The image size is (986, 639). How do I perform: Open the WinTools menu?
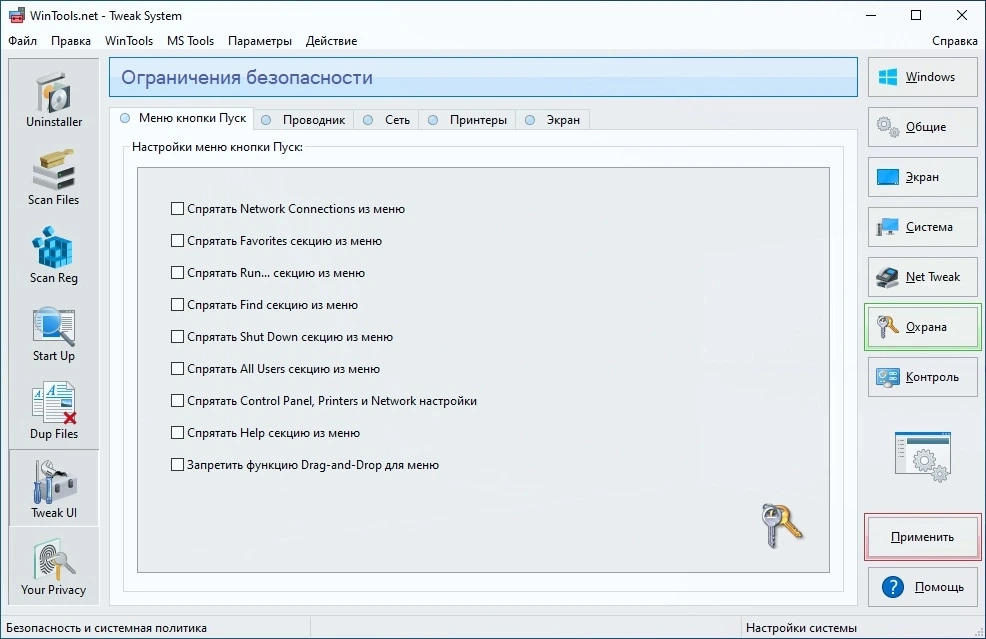coord(129,41)
